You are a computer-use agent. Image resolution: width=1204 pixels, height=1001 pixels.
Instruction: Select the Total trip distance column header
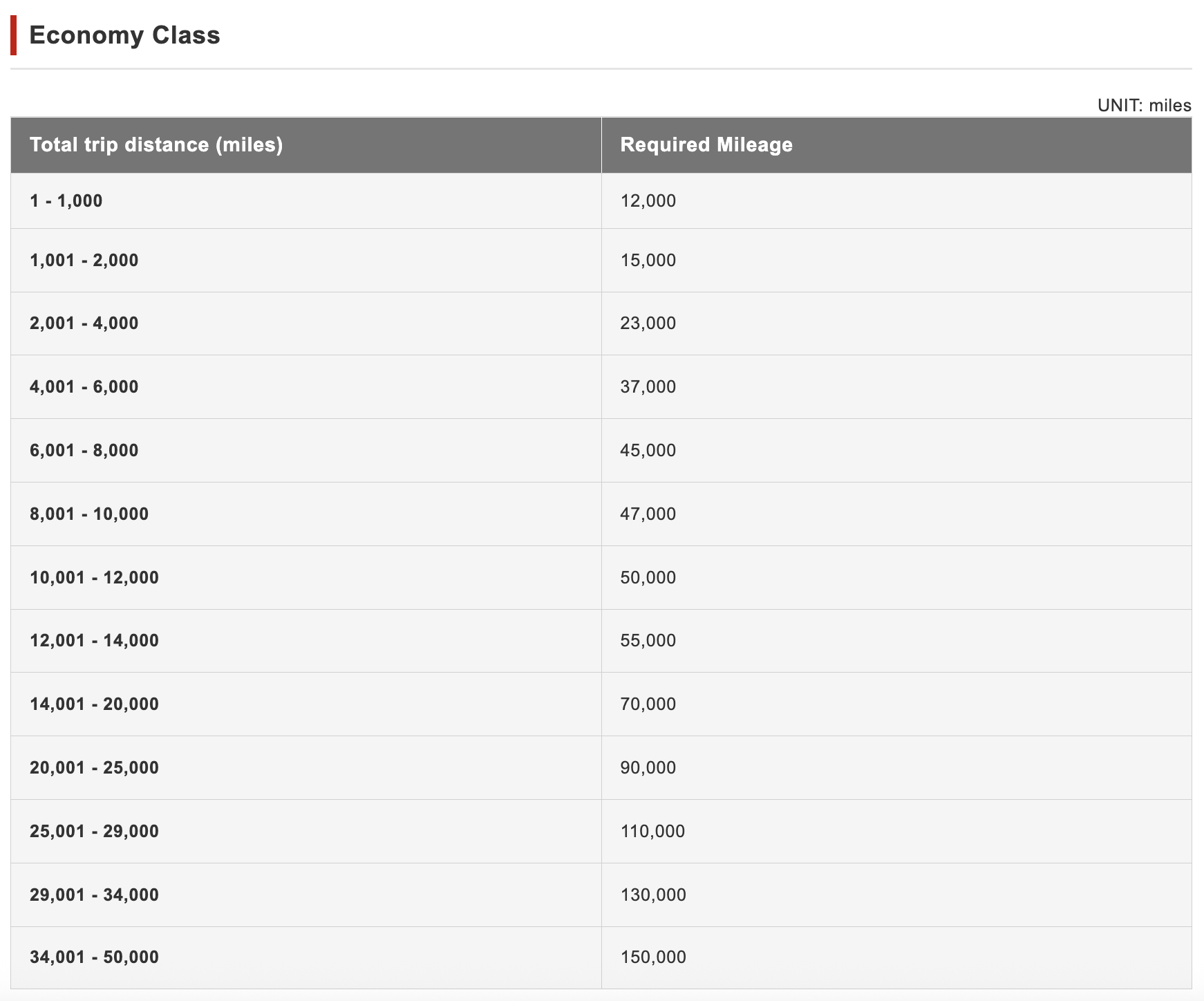coord(156,144)
